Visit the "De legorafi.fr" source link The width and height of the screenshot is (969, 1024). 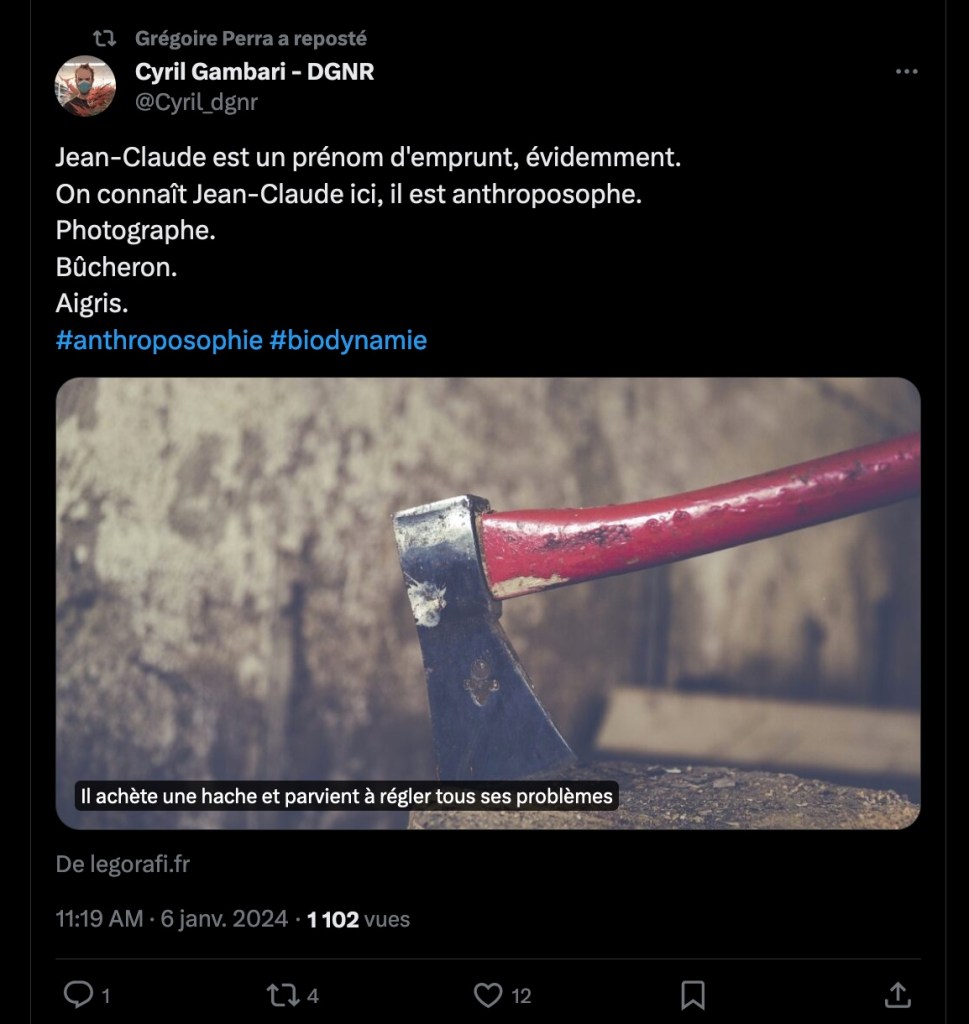click(x=122, y=865)
